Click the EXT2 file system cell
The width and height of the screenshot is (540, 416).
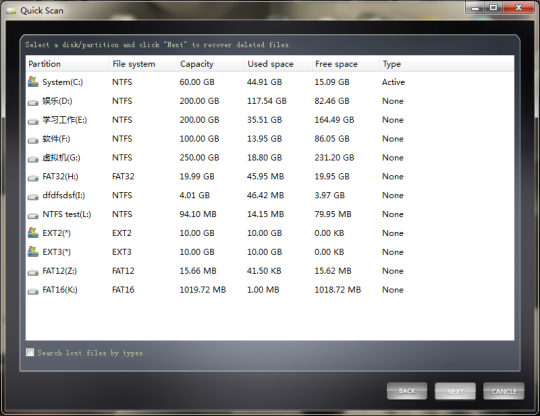point(122,233)
